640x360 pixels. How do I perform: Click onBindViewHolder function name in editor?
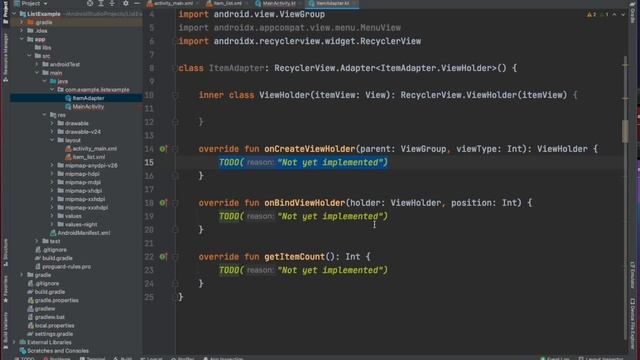(304, 203)
